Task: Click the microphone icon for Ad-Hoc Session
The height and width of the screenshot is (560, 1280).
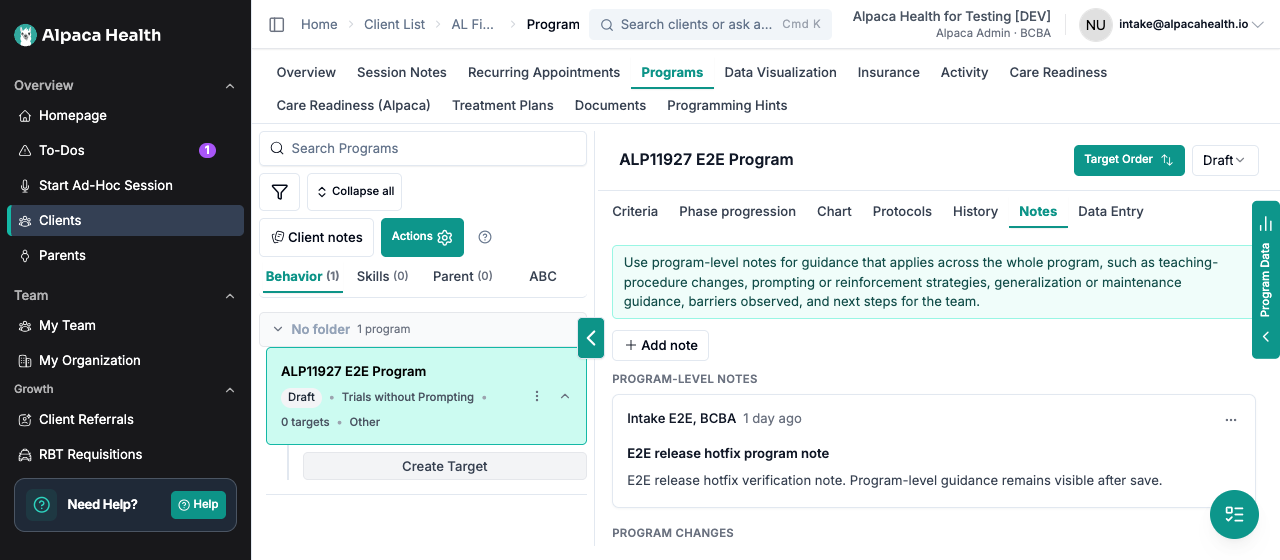Action: tap(26, 186)
